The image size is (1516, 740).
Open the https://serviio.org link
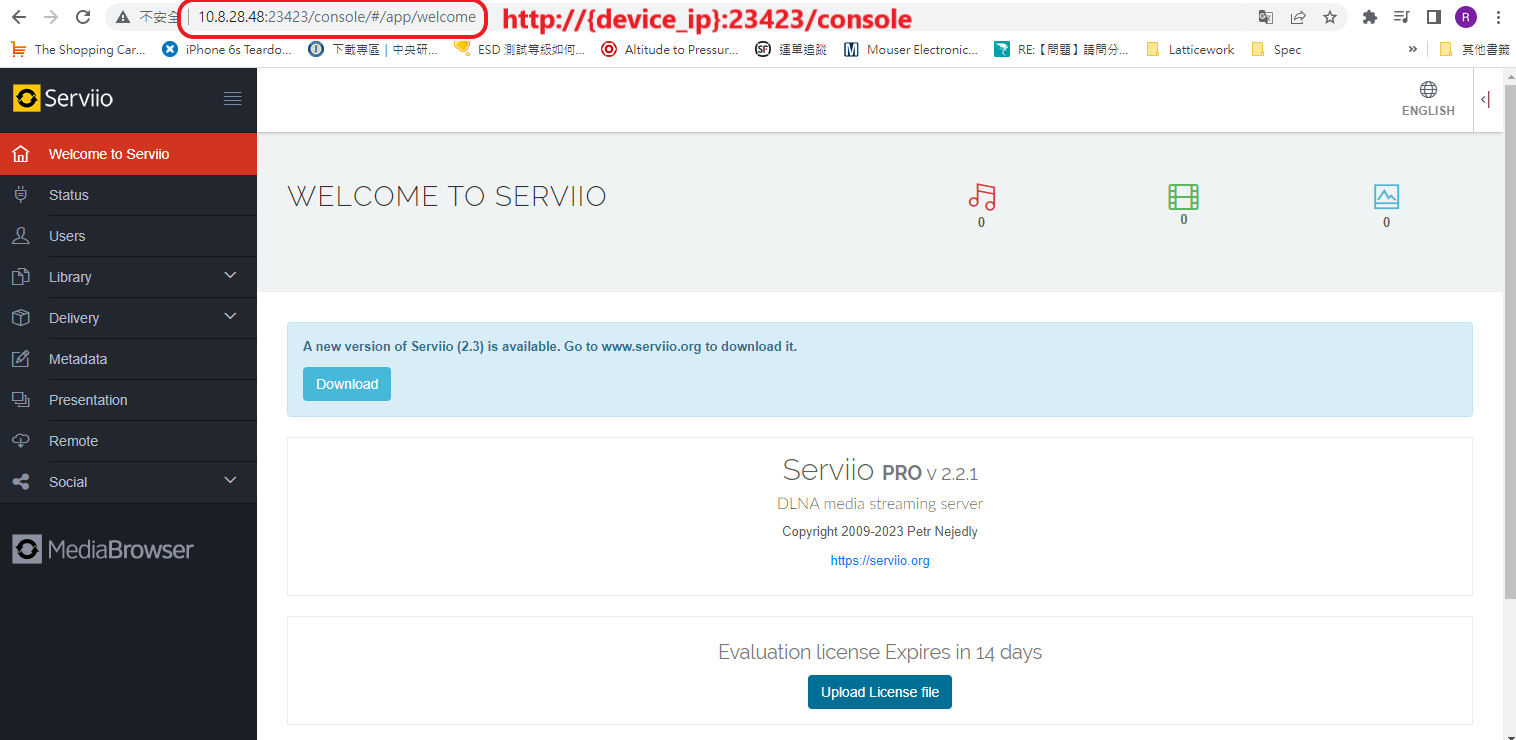tap(880, 561)
